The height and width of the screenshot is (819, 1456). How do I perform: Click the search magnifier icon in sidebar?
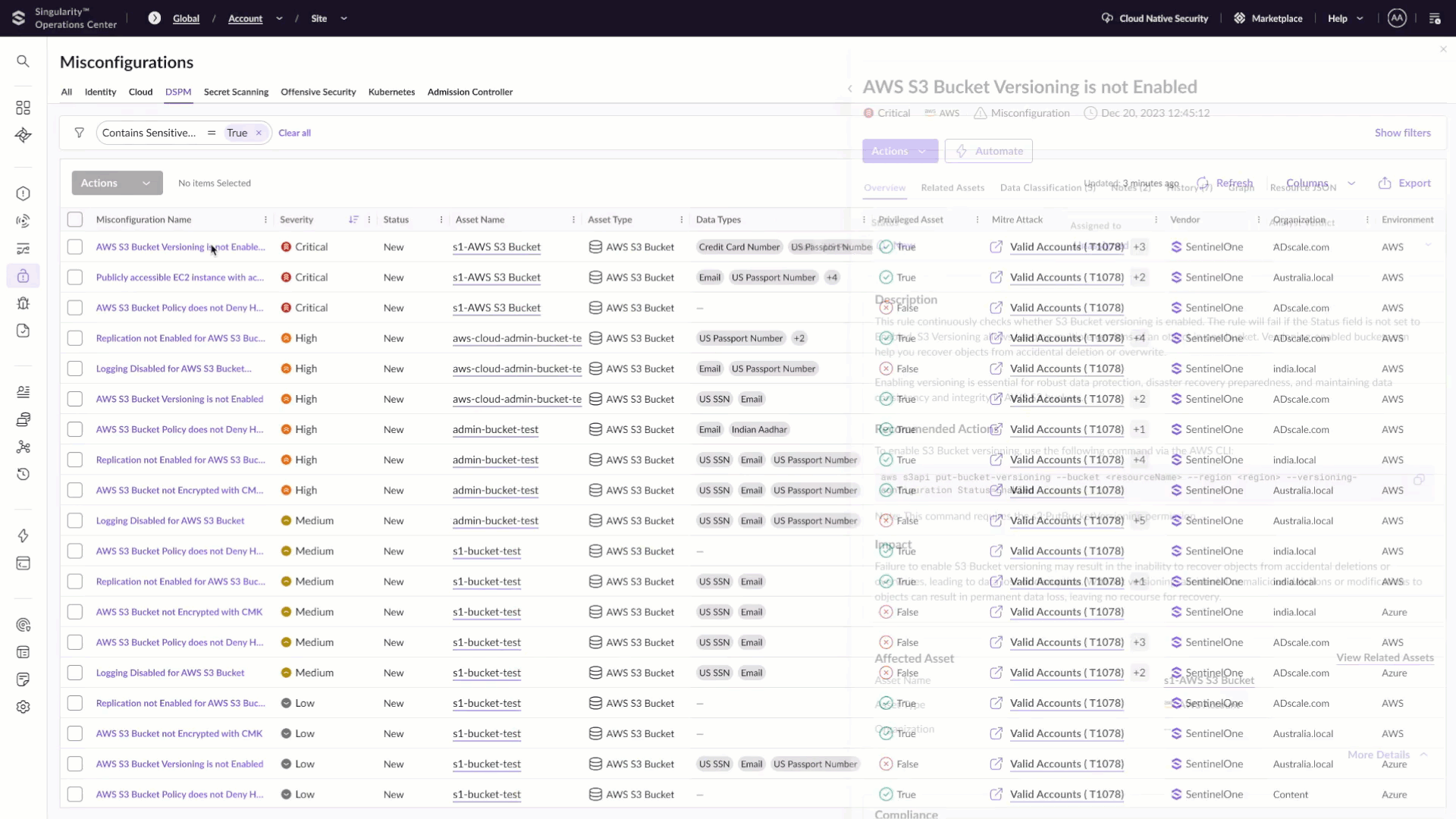(x=23, y=61)
